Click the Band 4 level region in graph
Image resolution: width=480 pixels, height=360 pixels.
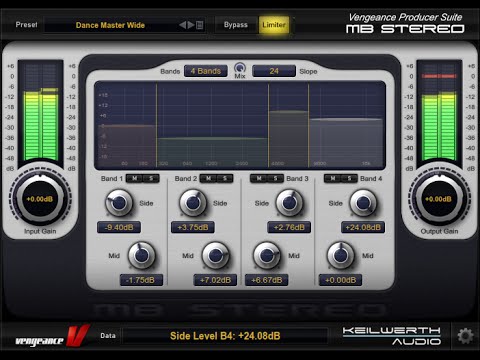pyautogui.click(x=346, y=142)
